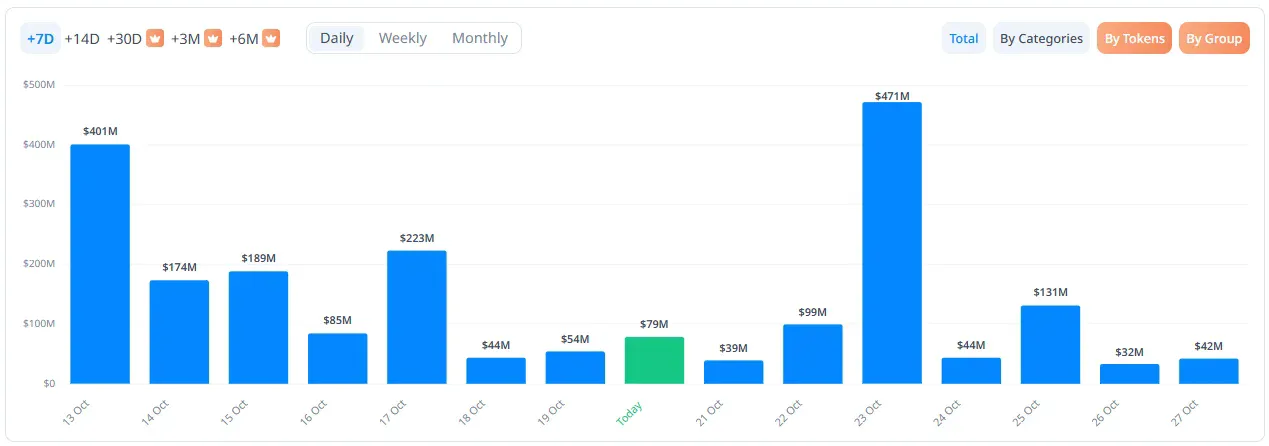
Task: Click the crown icon next to +30D
Action: tap(155, 38)
